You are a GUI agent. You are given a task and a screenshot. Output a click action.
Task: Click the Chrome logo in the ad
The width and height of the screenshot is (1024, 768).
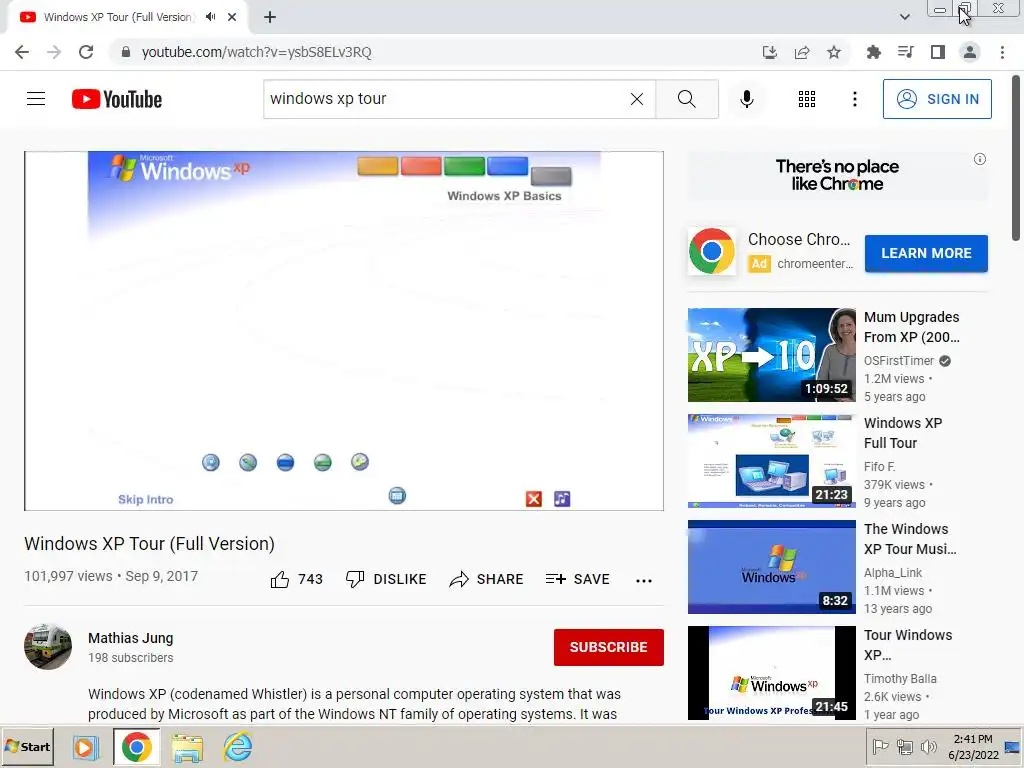coord(712,251)
